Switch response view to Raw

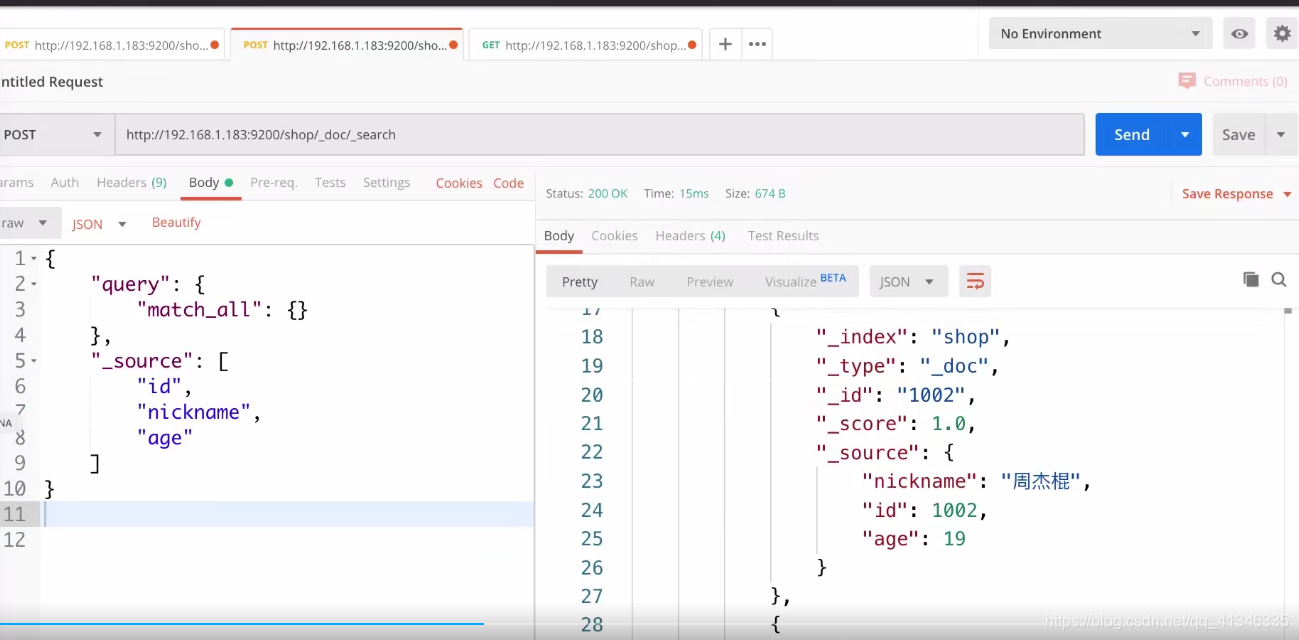coord(642,282)
